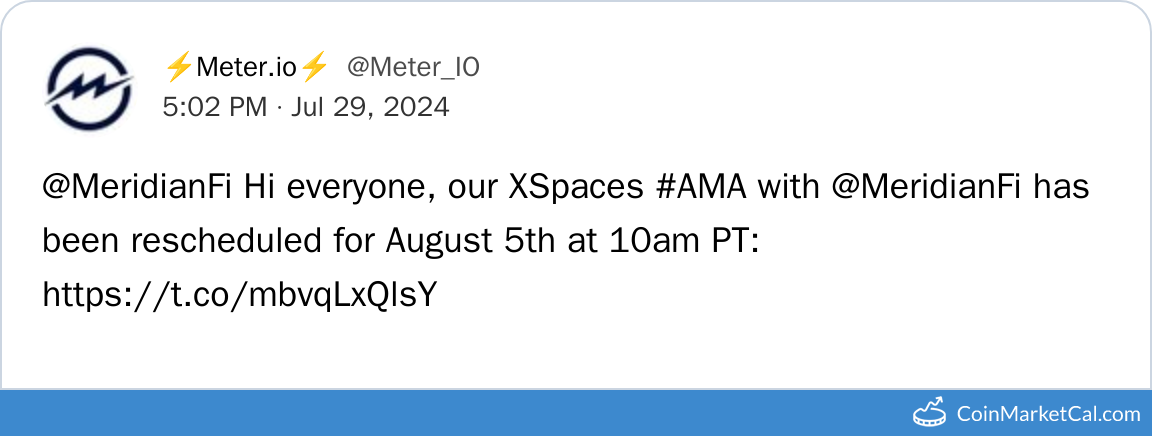Visit the CoinMarketCal.com footer text
Image resolution: width=1152 pixels, height=436 pixels.
[1048, 413]
